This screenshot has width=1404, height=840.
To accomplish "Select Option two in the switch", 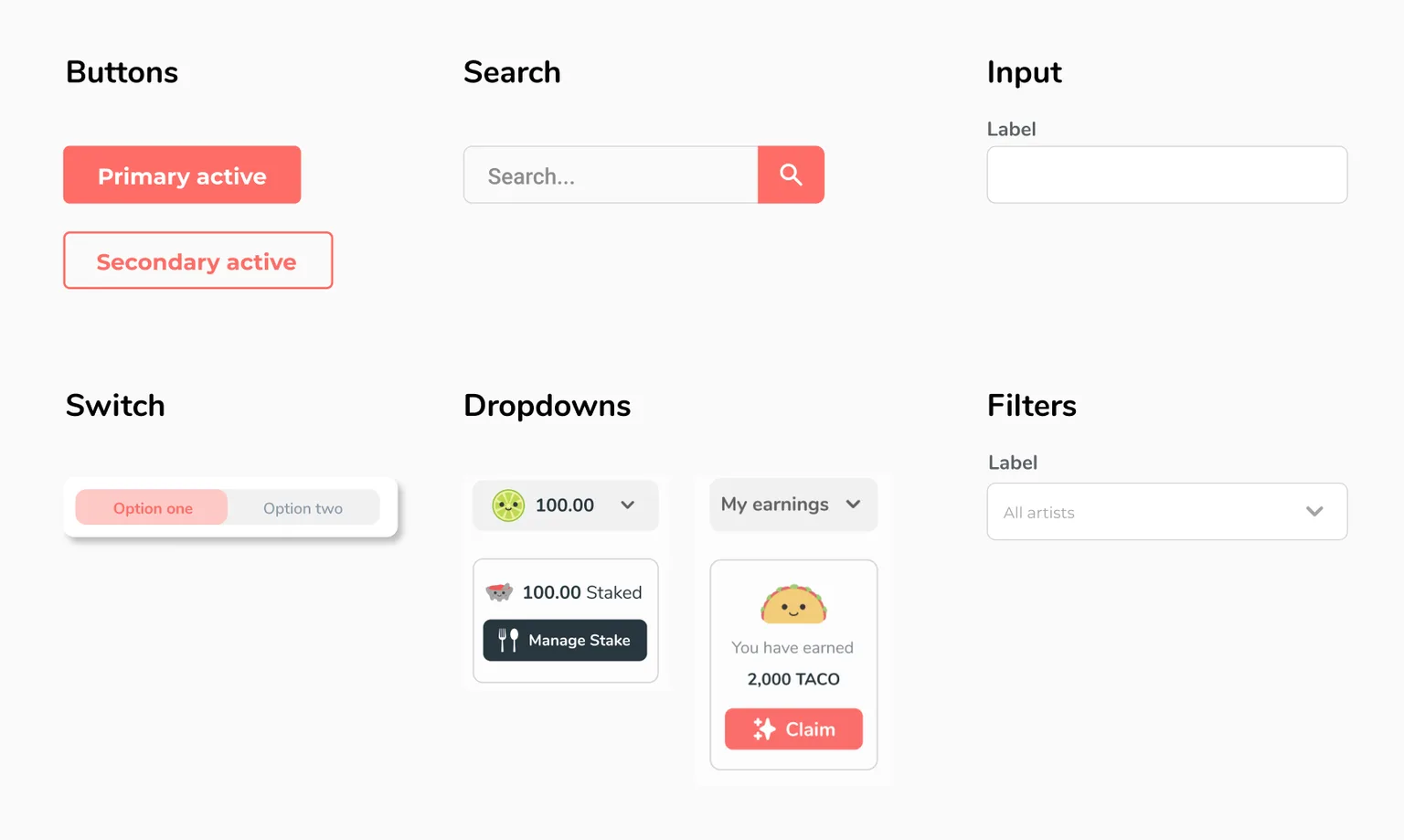I will pos(303,507).
